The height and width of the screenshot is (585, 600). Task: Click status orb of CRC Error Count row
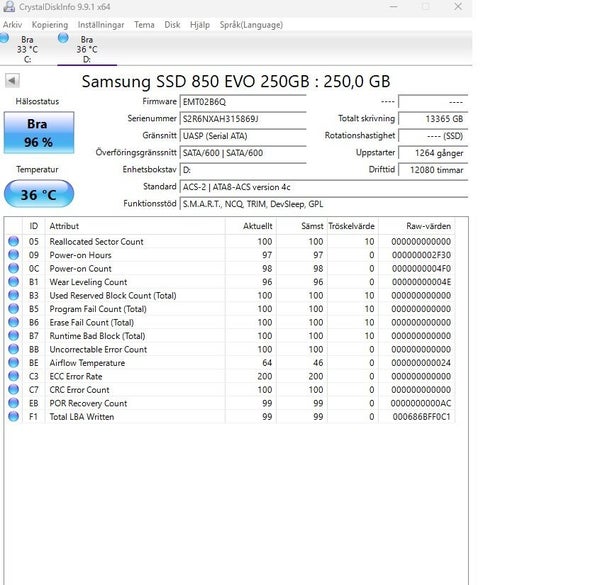(x=13, y=389)
